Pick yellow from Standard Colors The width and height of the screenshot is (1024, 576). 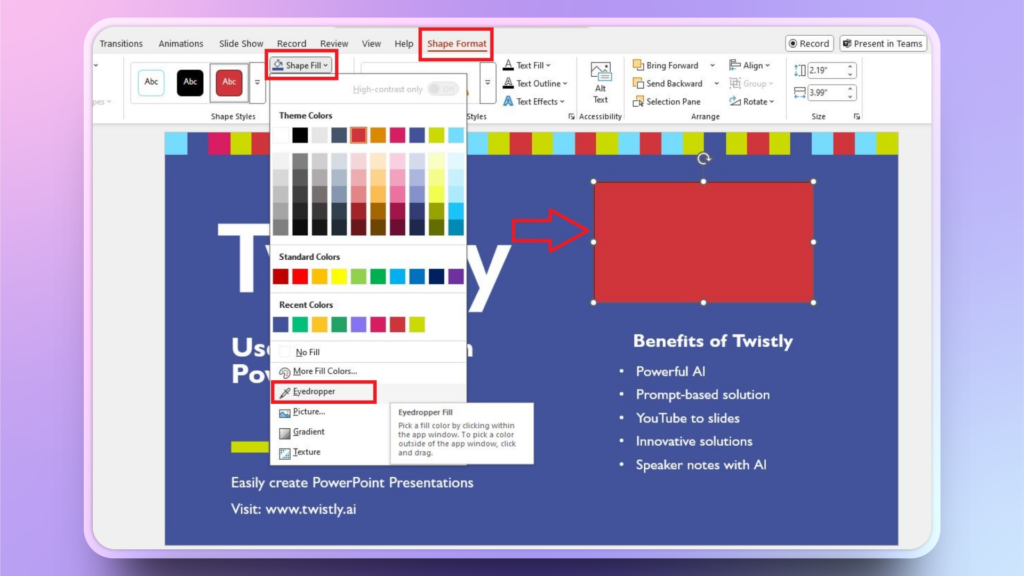tap(339, 276)
